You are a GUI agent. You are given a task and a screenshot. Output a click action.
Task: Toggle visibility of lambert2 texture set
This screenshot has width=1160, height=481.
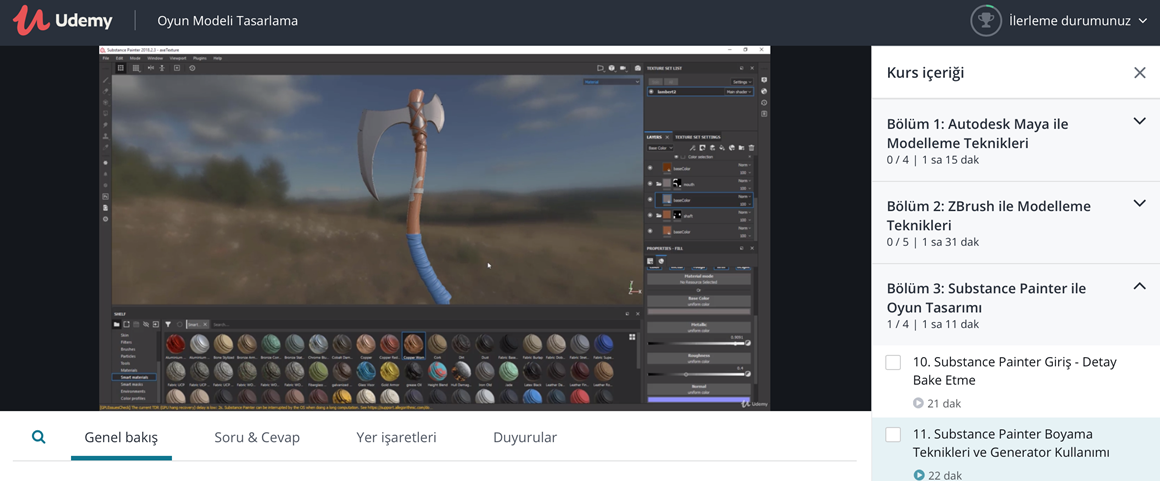tap(651, 92)
